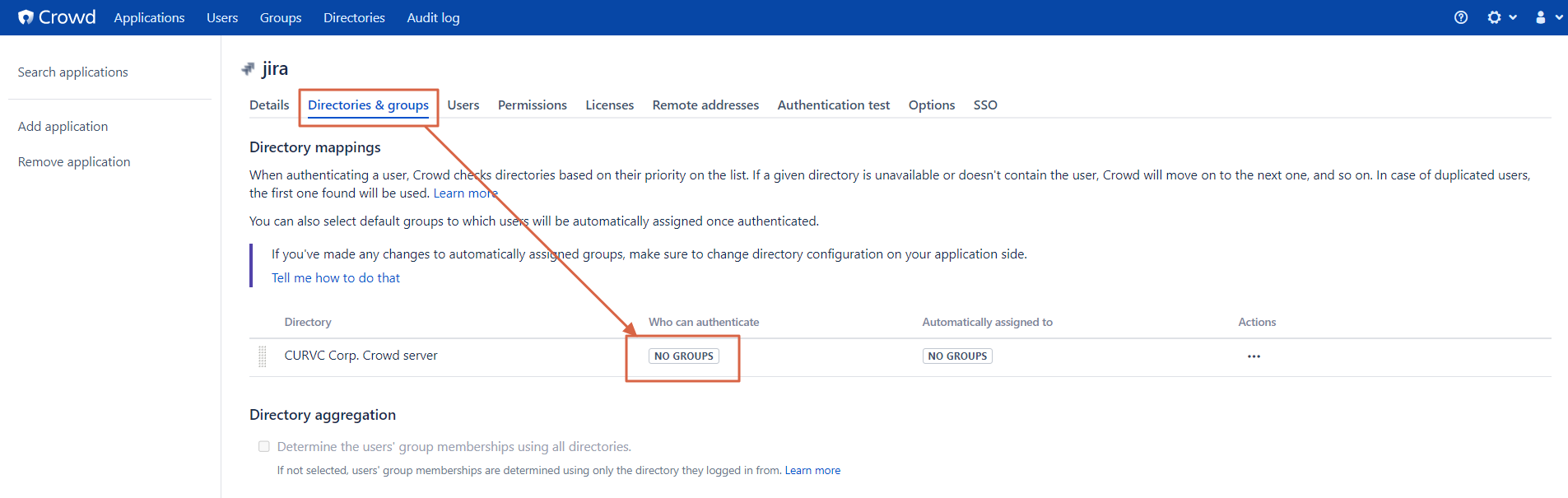This screenshot has width=1568, height=498.
Task: Open Learn more link under Directory aggregation
Action: 812,470
